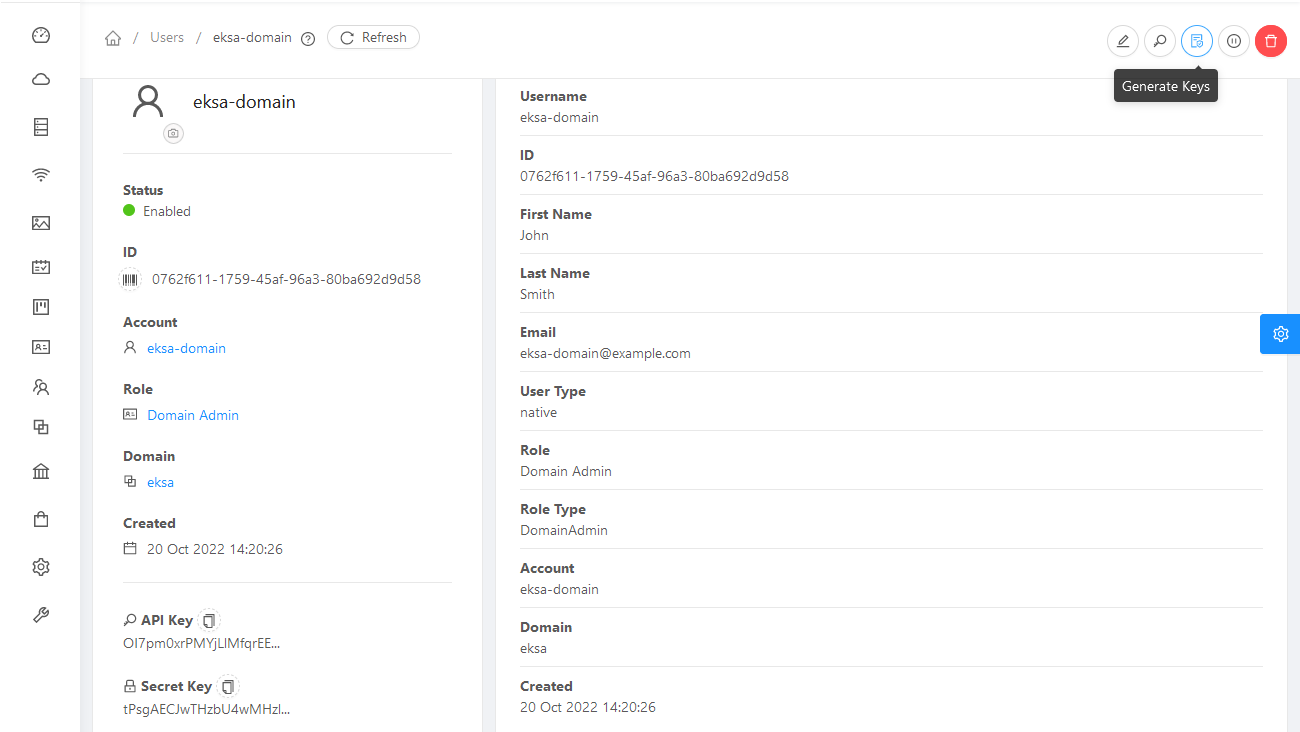Screen dimensions: 1300x732
Task: Open the Tools section via wrench icon
Action: tap(40, 614)
